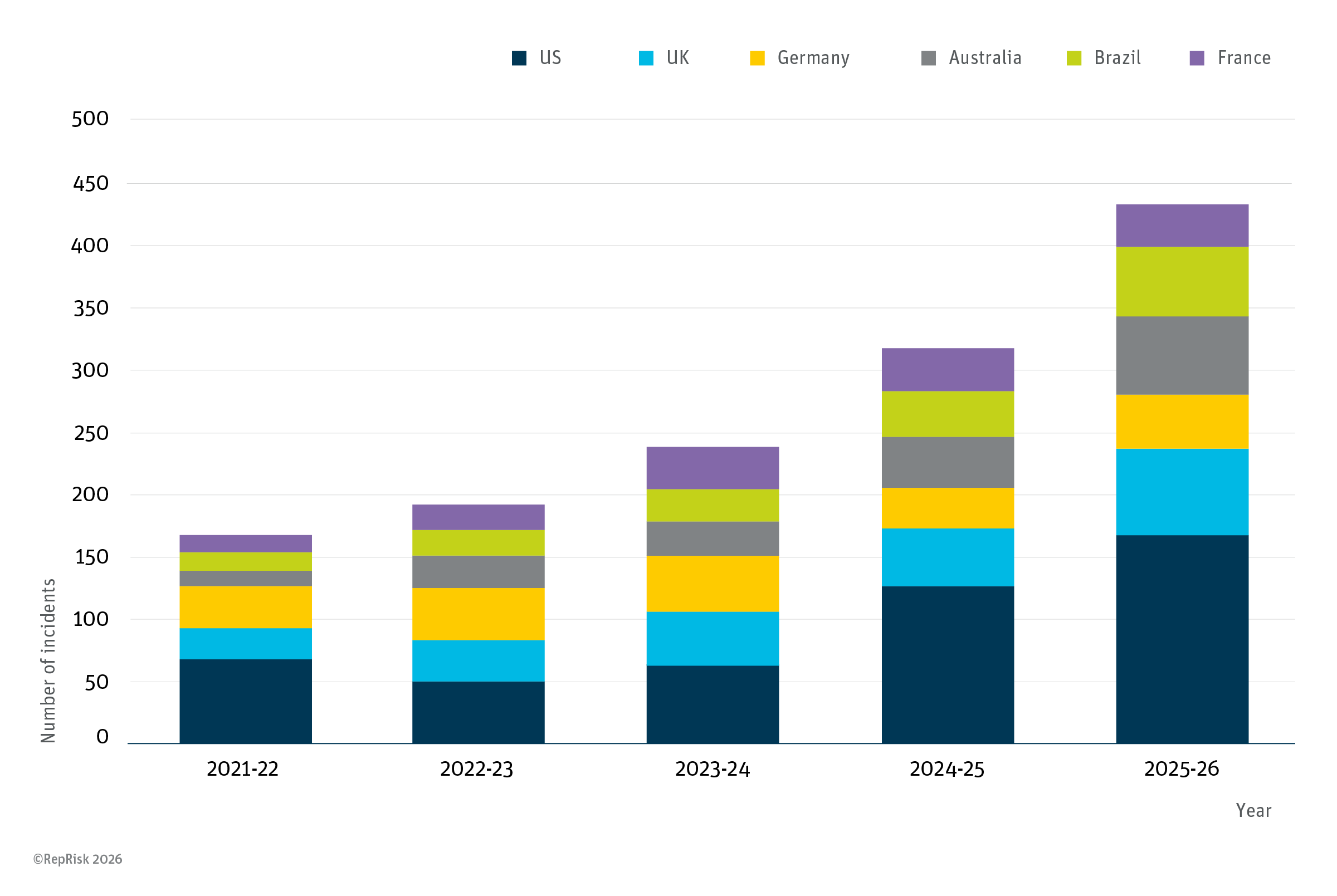The width and height of the screenshot is (1337, 896).
Task: Click the US segment of the 2021-22 bar
Action: 246,701
